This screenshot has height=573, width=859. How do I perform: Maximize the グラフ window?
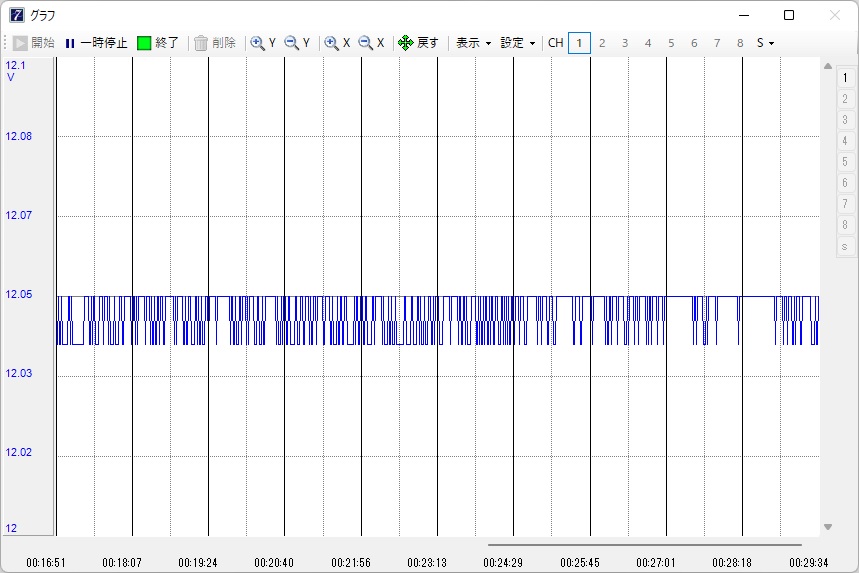(x=789, y=15)
